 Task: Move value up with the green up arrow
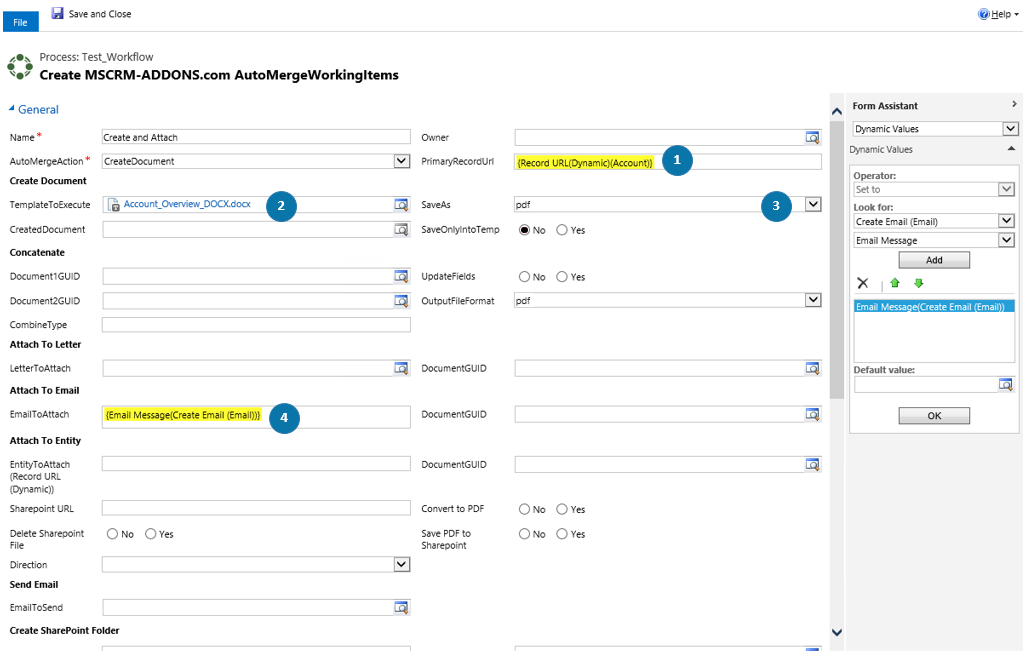coord(895,283)
